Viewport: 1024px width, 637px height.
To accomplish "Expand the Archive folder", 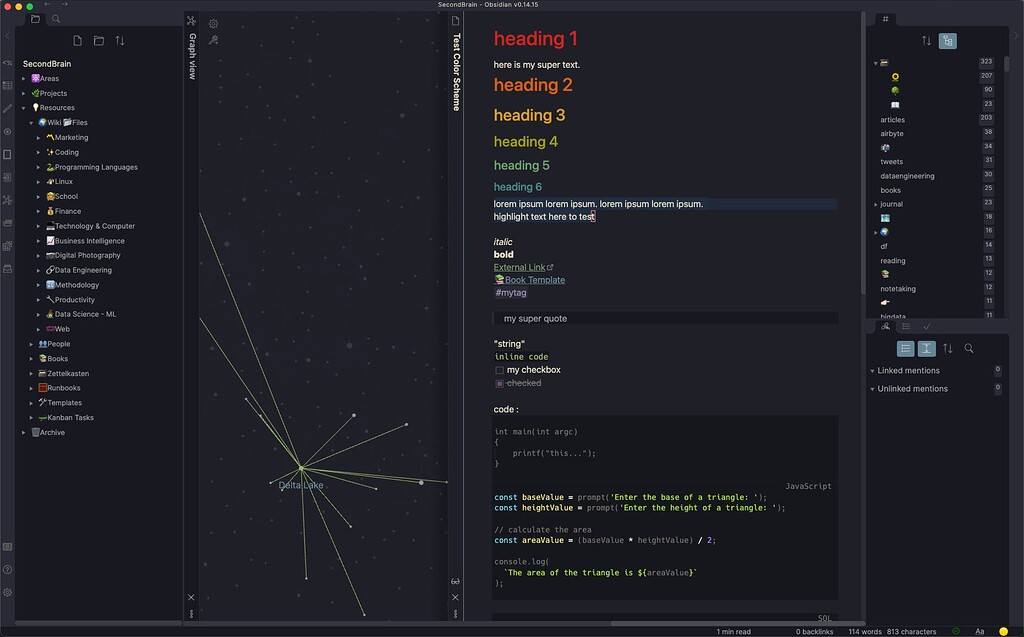I will tap(24, 433).
